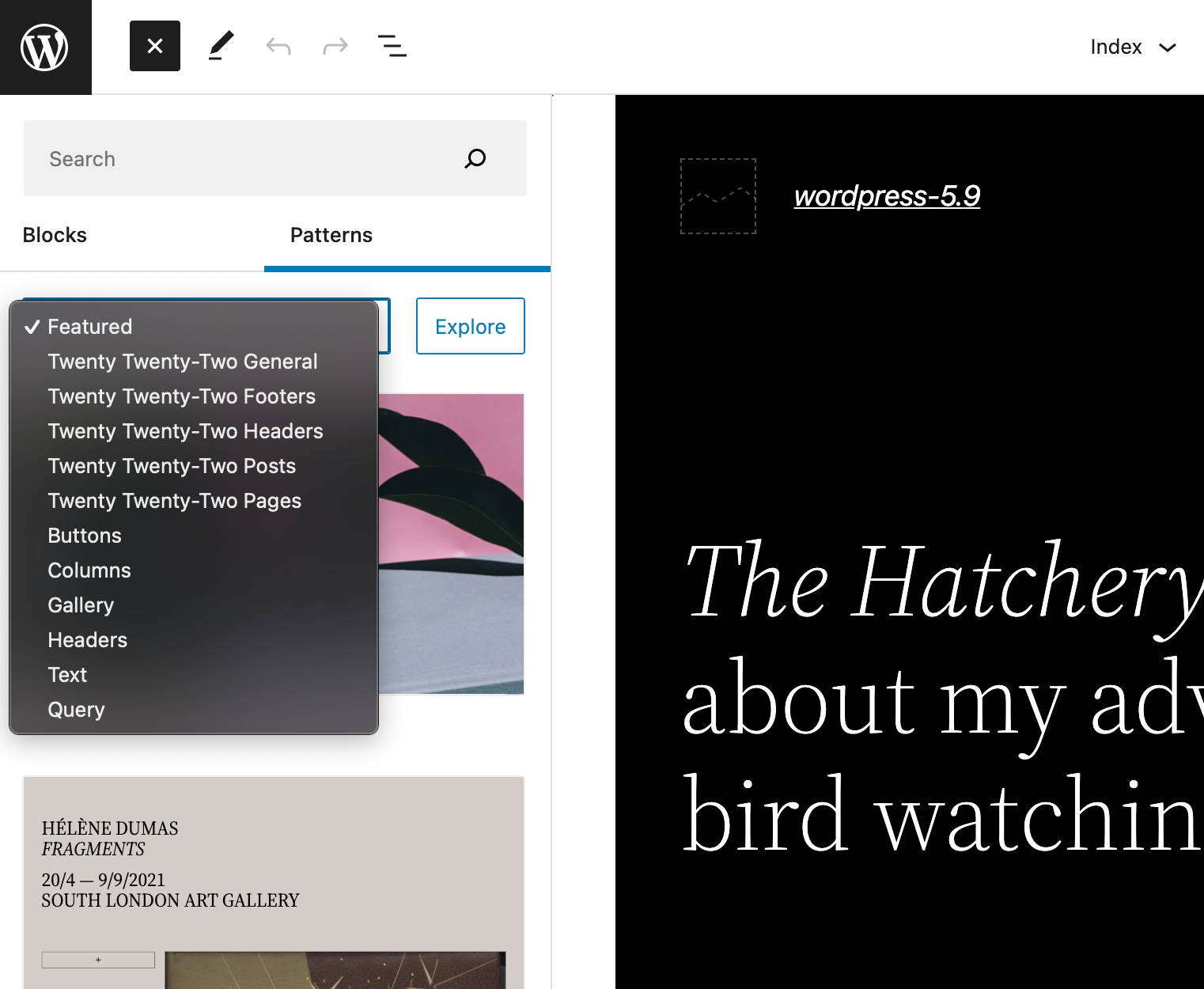
Task: Select the checked Featured option
Action: pos(90,327)
